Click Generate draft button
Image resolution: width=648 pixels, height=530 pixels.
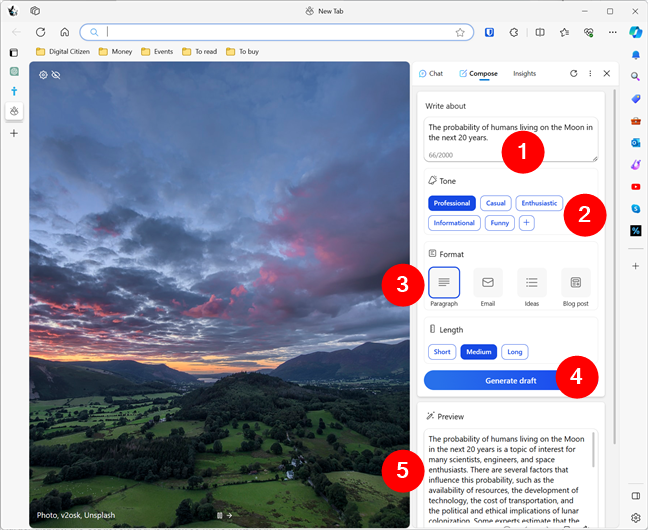click(511, 380)
